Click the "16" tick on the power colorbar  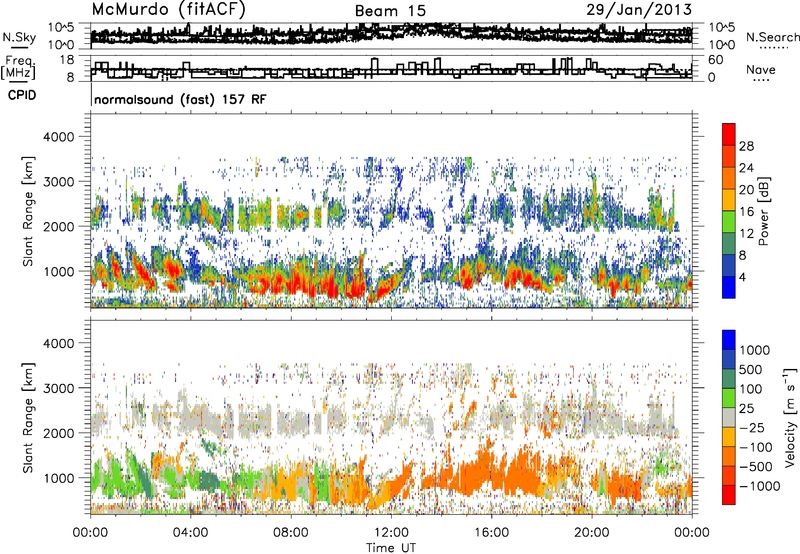coord(746,212)
